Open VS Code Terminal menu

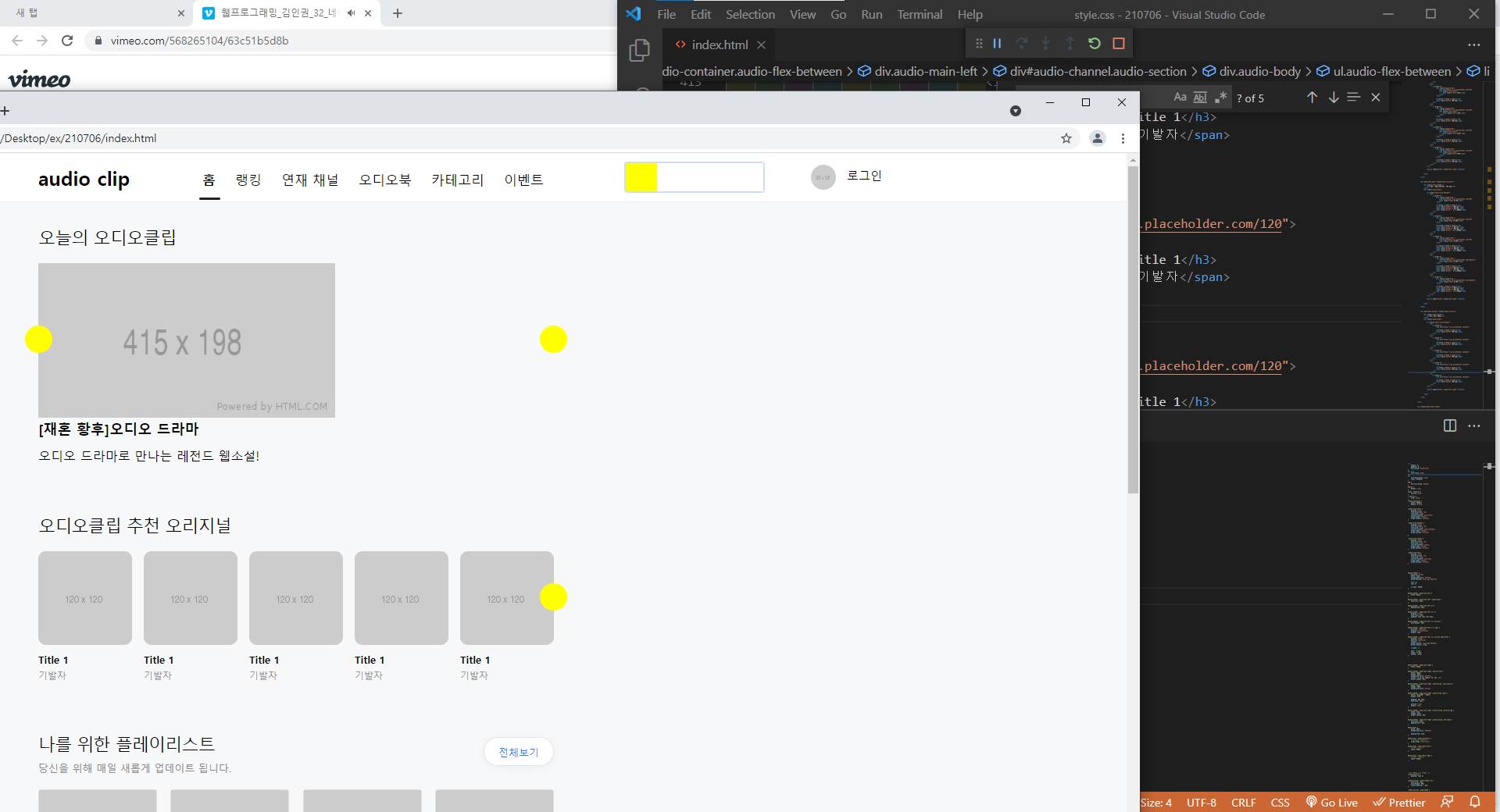pyautogui.click(x=920, y=14)
